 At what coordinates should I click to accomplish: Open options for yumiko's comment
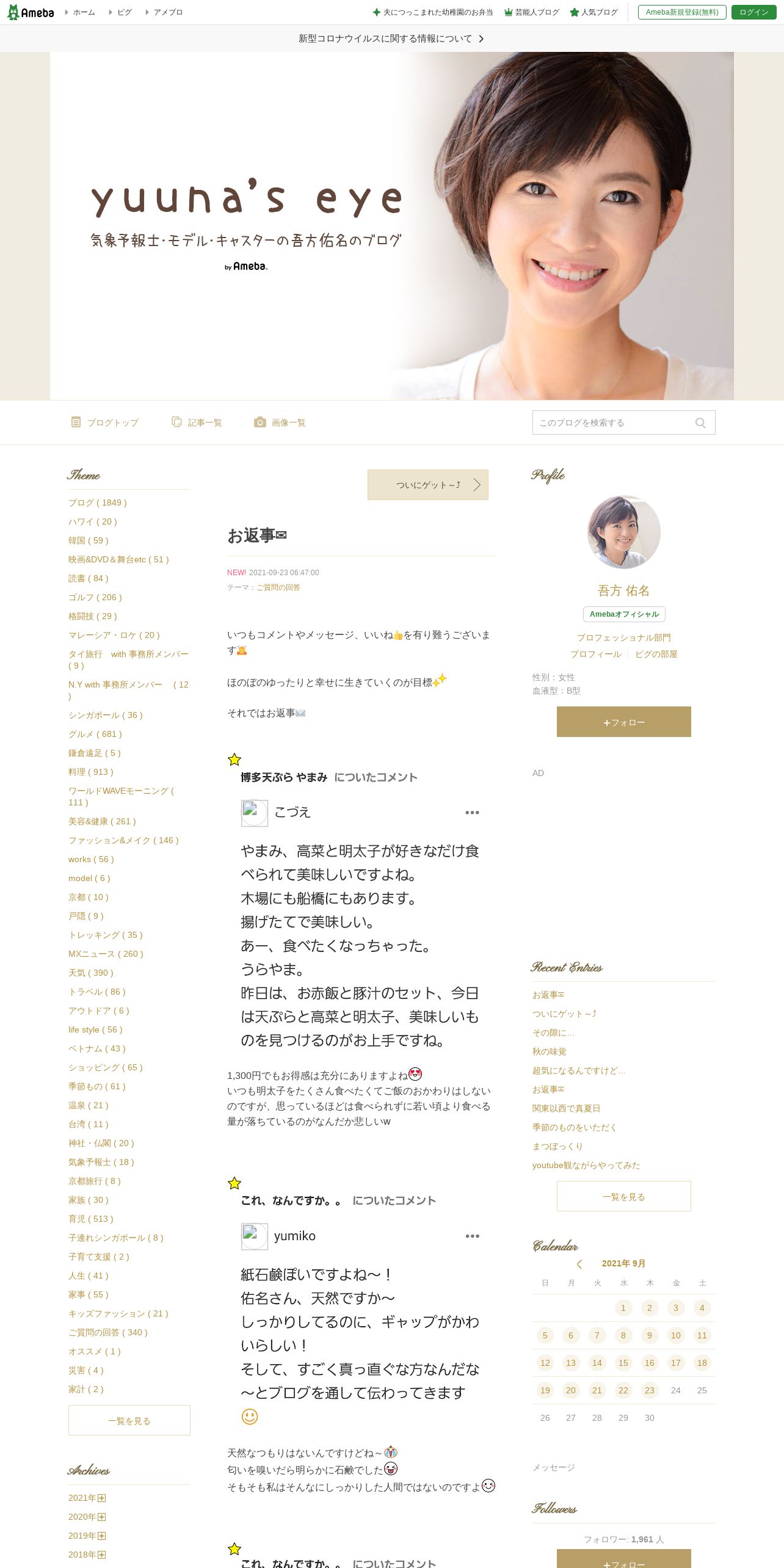click(x=472, y=1236)
